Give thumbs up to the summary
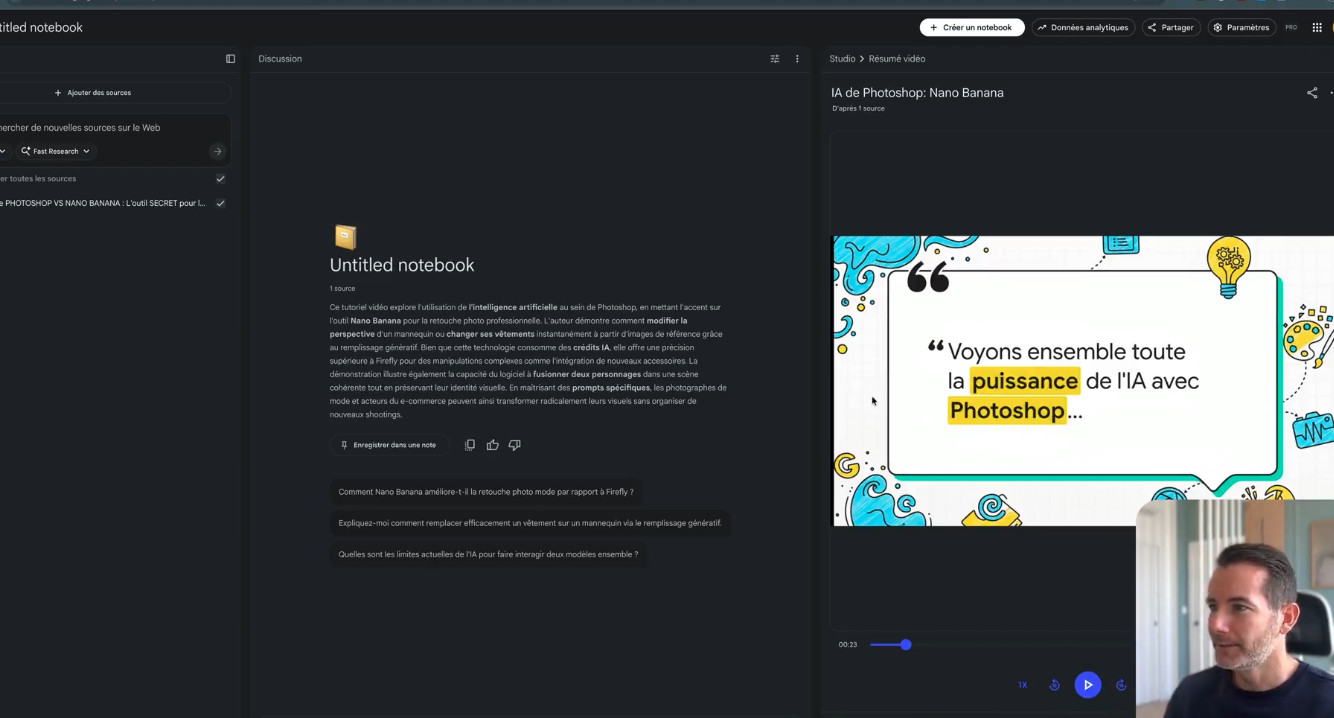1334x718 pixels. 492,445
